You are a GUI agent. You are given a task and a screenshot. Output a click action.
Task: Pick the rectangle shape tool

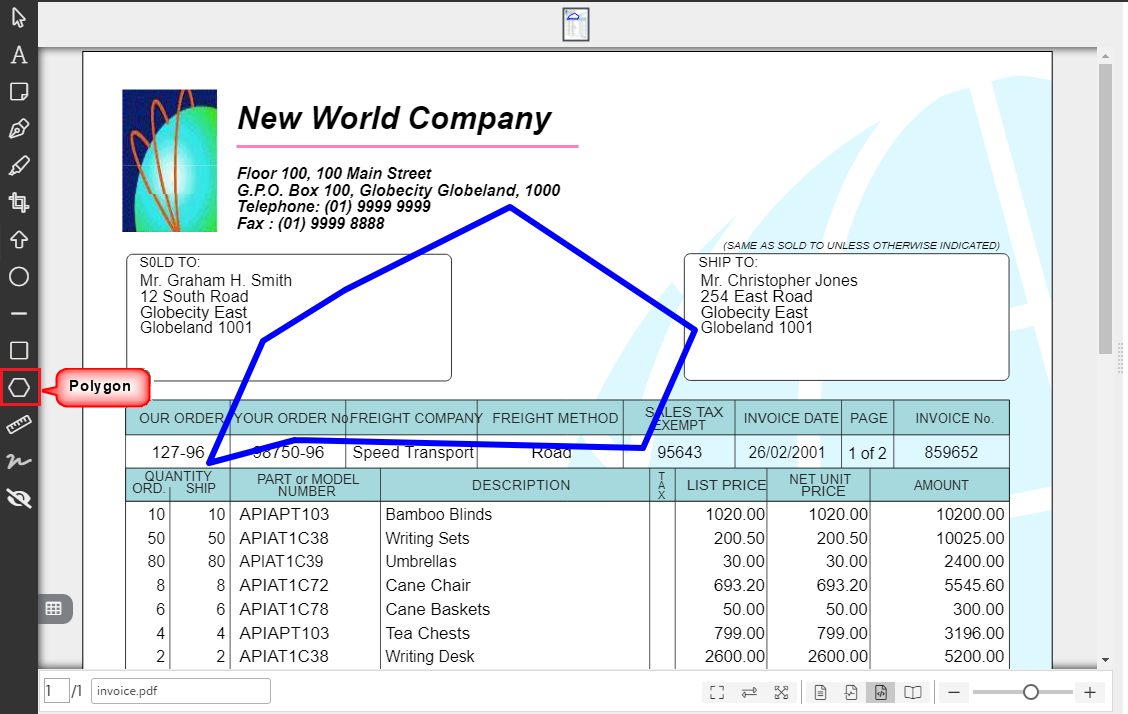pos(19,350)
